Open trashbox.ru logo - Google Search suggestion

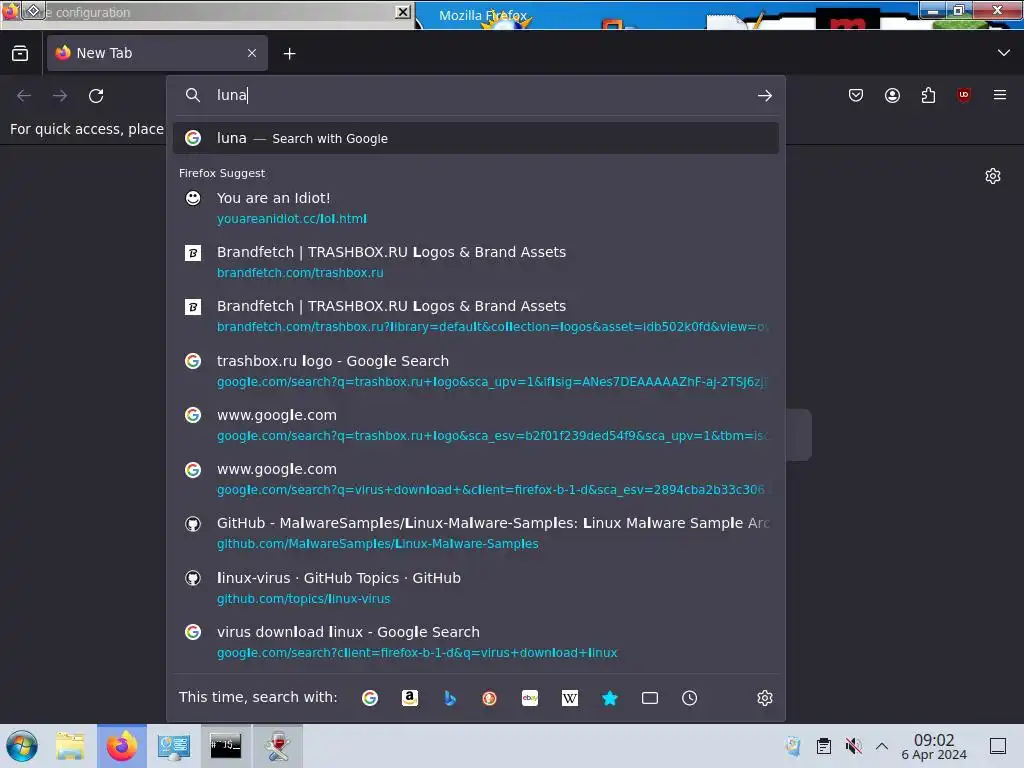click(475, 371)
